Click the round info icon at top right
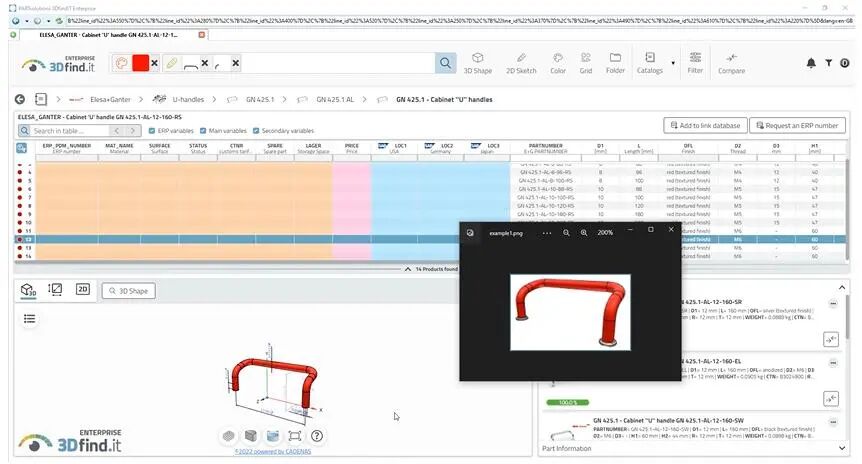The image size is (862, 464). [x=845, y=63]
